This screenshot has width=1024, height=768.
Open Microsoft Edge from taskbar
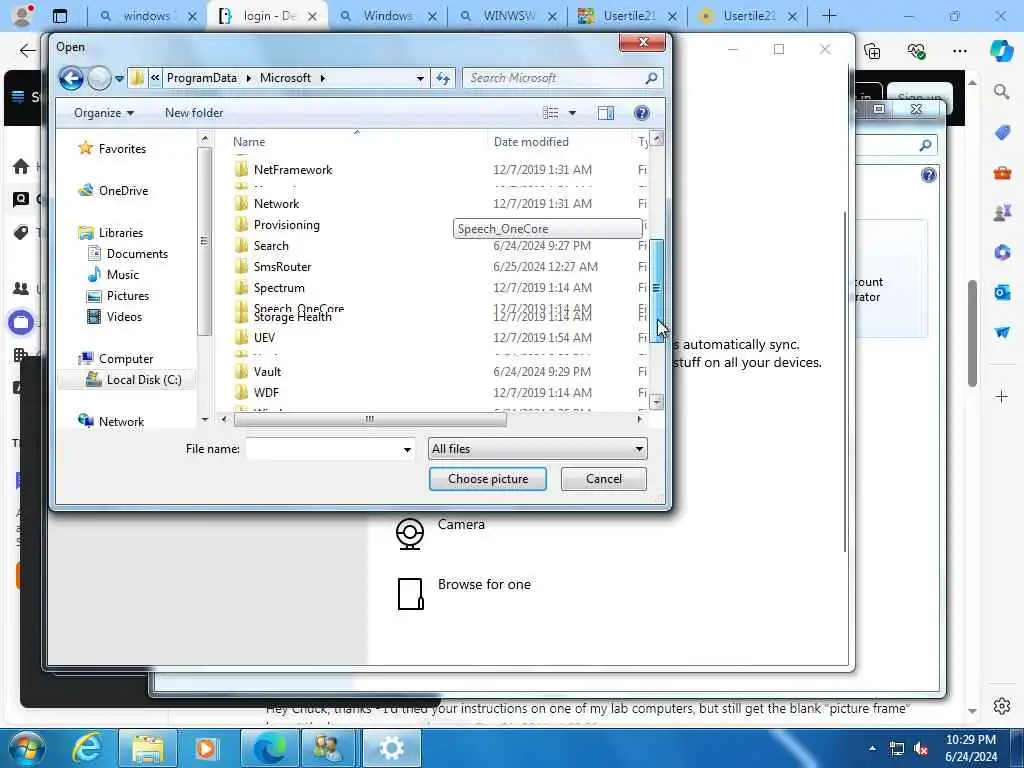tap(270, 749)
